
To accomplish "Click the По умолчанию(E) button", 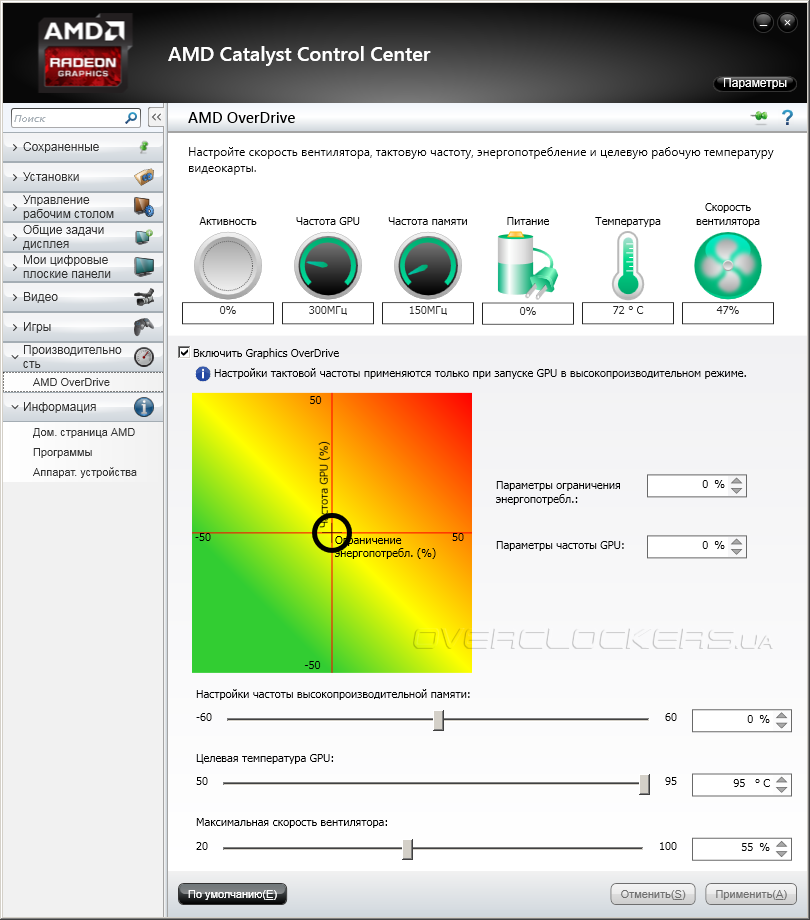I will [x=232, y=894].
